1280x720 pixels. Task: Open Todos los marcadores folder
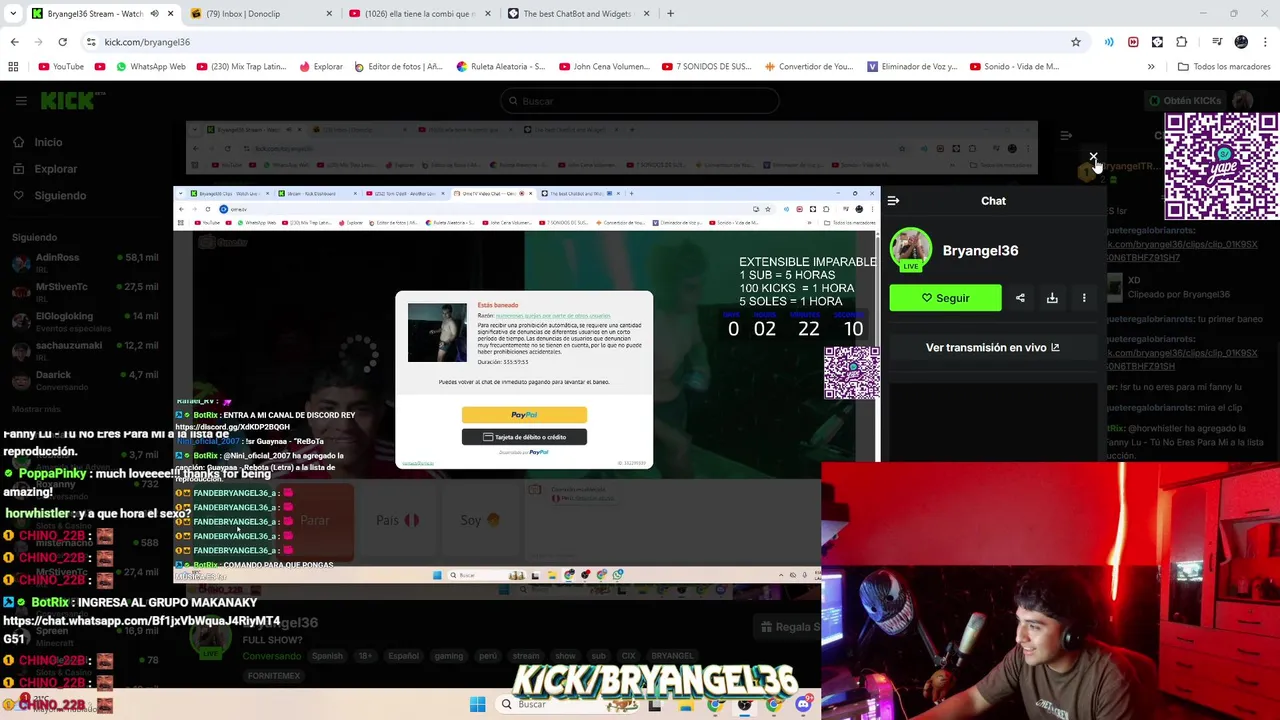click(1224, 67)
